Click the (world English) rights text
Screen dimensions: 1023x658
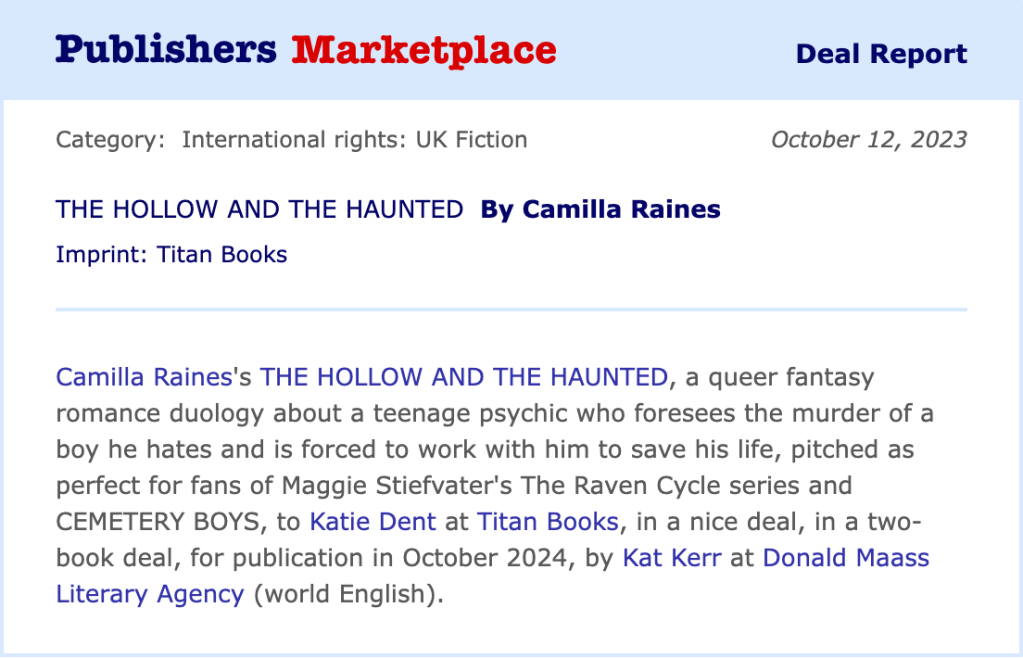(348, 593)
